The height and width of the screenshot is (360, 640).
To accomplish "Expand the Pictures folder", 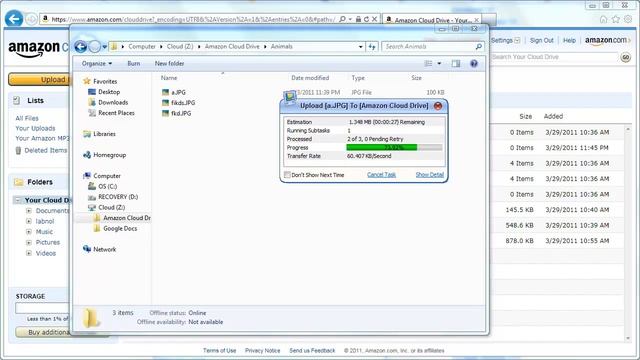I will coord(29,242).
